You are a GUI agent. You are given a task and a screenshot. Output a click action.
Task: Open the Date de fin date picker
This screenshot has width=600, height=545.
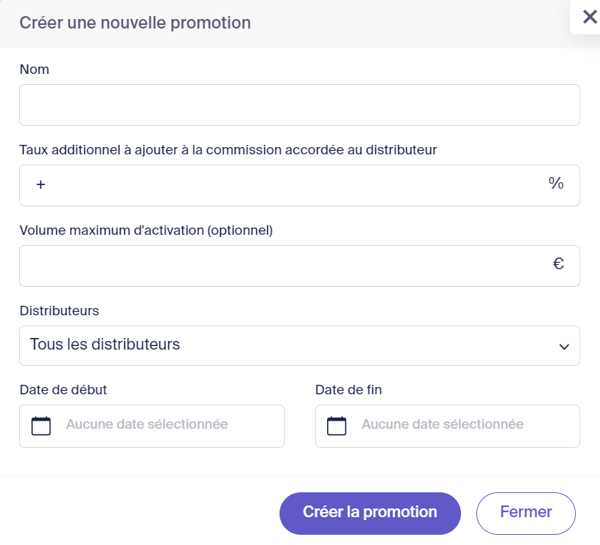pos(448,426)
